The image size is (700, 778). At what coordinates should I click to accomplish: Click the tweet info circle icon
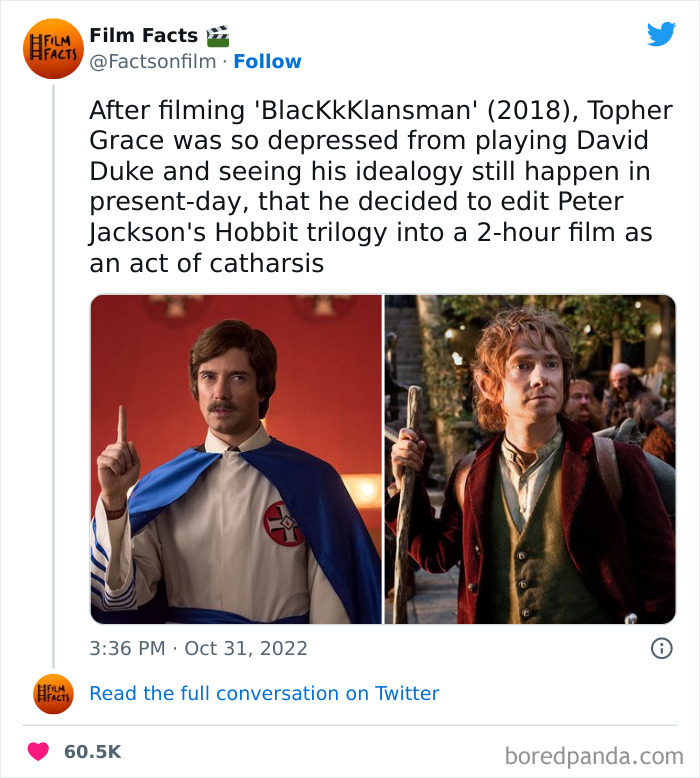click(661, 648)
